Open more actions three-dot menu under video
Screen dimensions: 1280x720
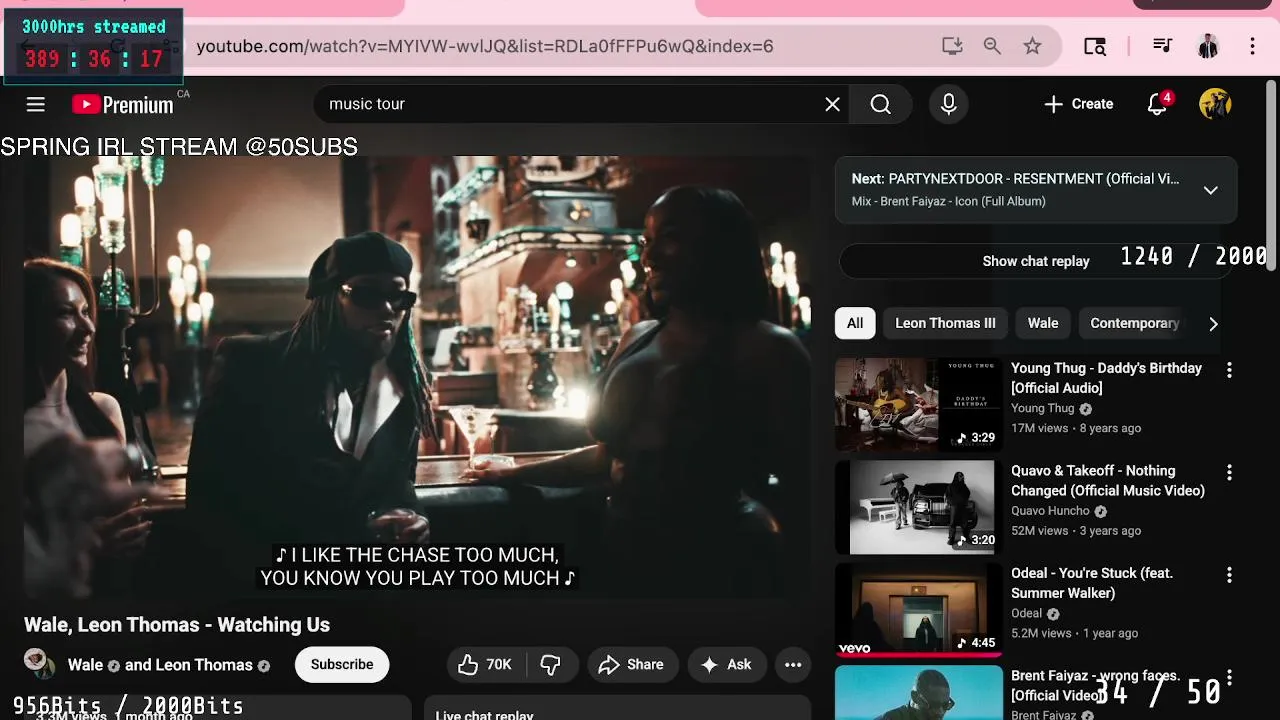click(x=793, y=665)
